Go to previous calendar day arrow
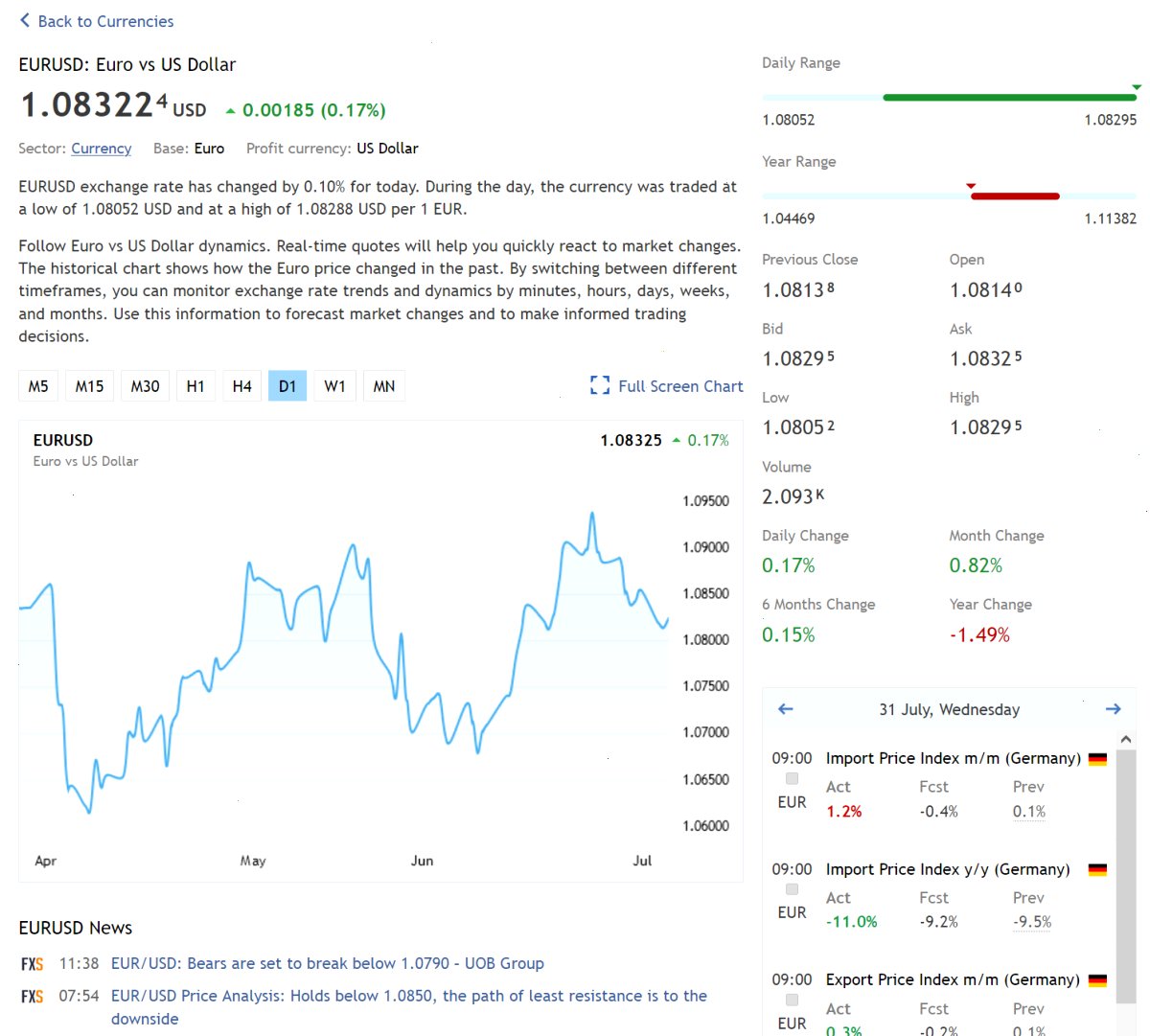The width and height of the screenshot is (1150, 1036). tap(786, 709)
